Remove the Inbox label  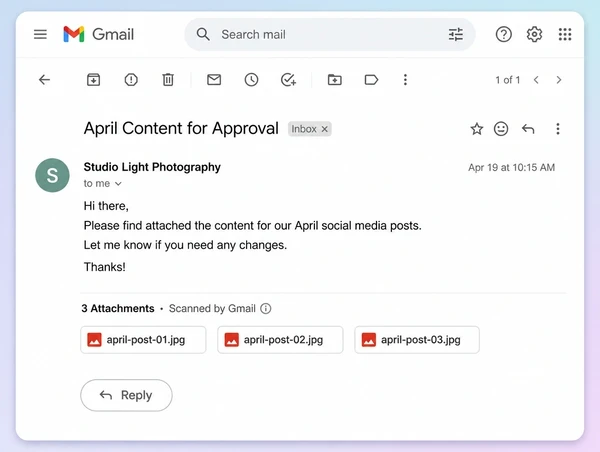click(x=324, y=129)
